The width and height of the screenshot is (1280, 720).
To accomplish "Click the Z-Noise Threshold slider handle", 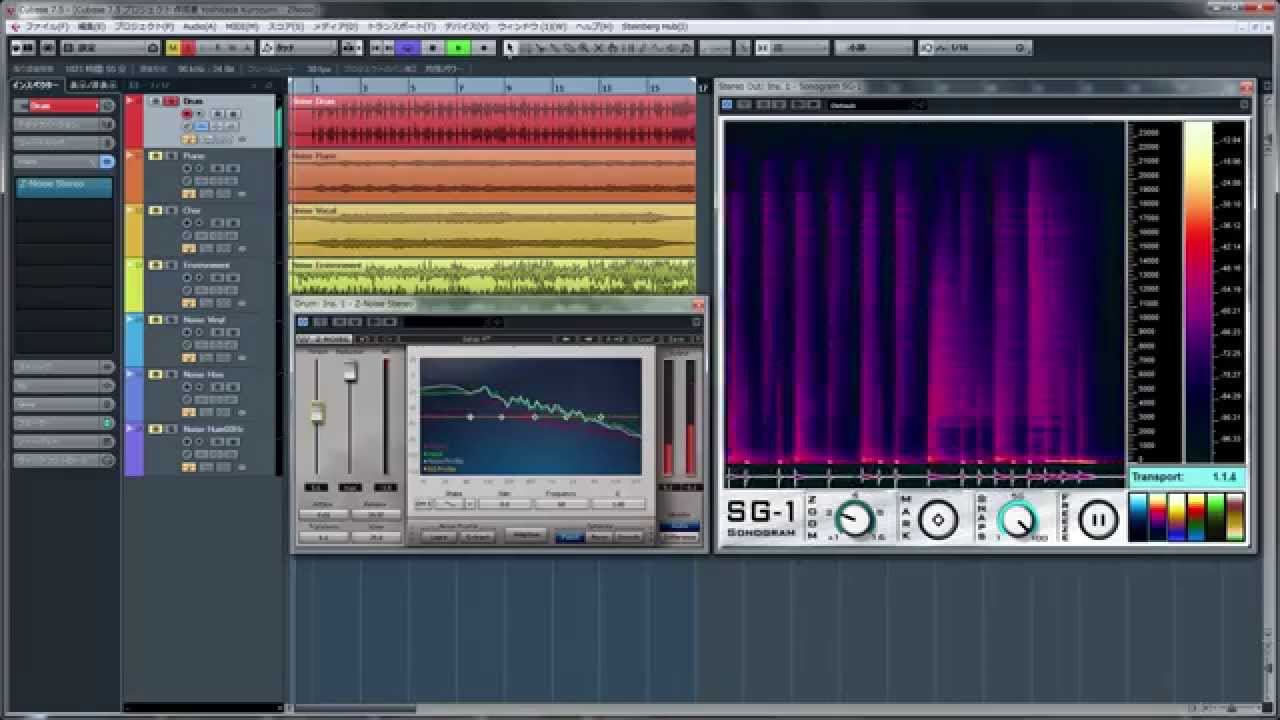I will pyautogui.click(x=317, y=412).
